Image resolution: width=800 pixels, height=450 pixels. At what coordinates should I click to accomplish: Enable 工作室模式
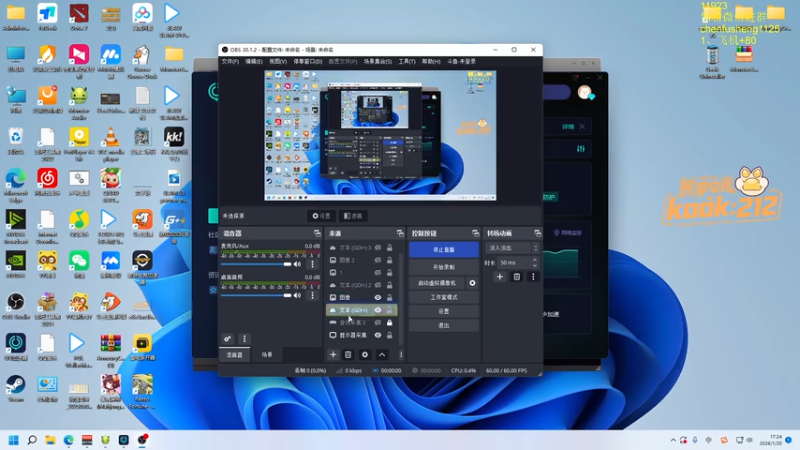click(x=443, y=297)
